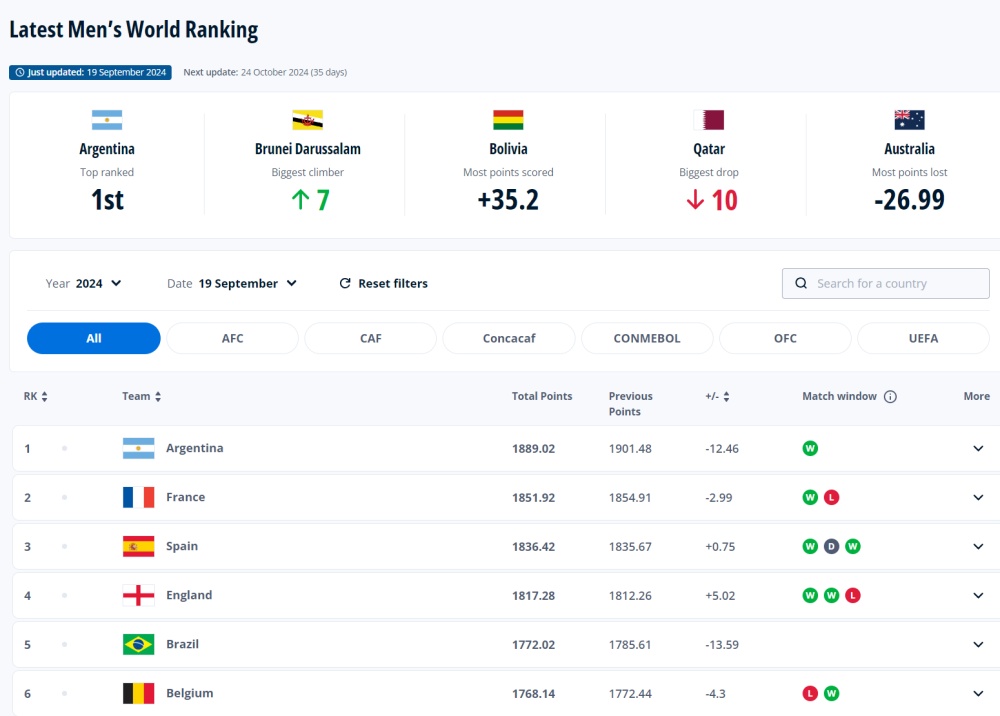Select the Concacaf tab
Viewport: 1000px width, 716px height.
[x=509, y=339]
